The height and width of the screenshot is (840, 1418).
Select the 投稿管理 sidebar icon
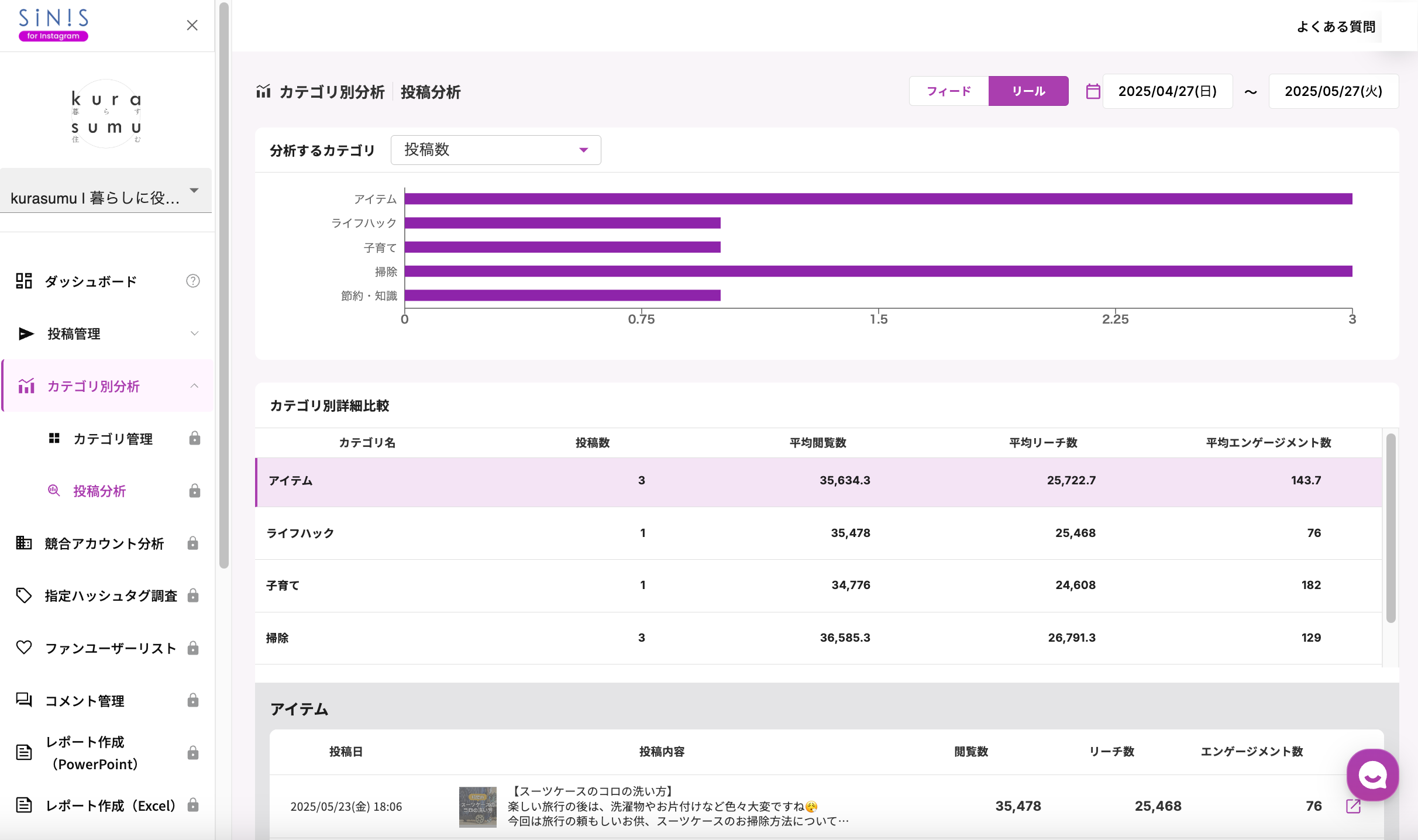25,333
